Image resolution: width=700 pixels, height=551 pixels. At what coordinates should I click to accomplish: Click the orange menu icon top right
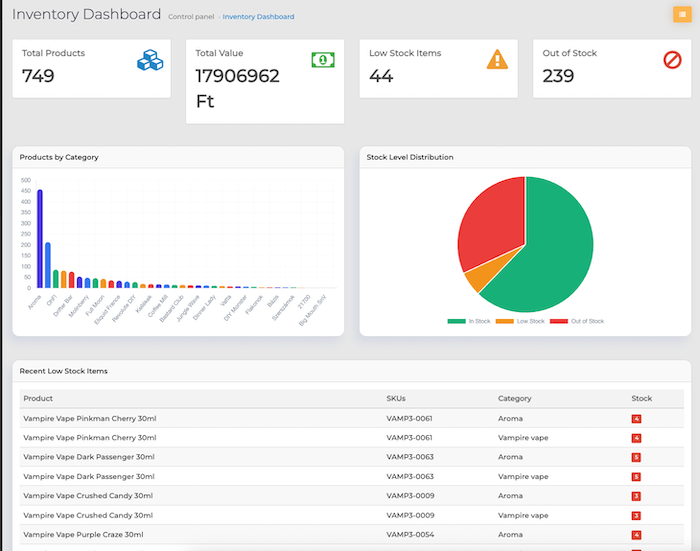pyautogui.click(x=682, y=14)
